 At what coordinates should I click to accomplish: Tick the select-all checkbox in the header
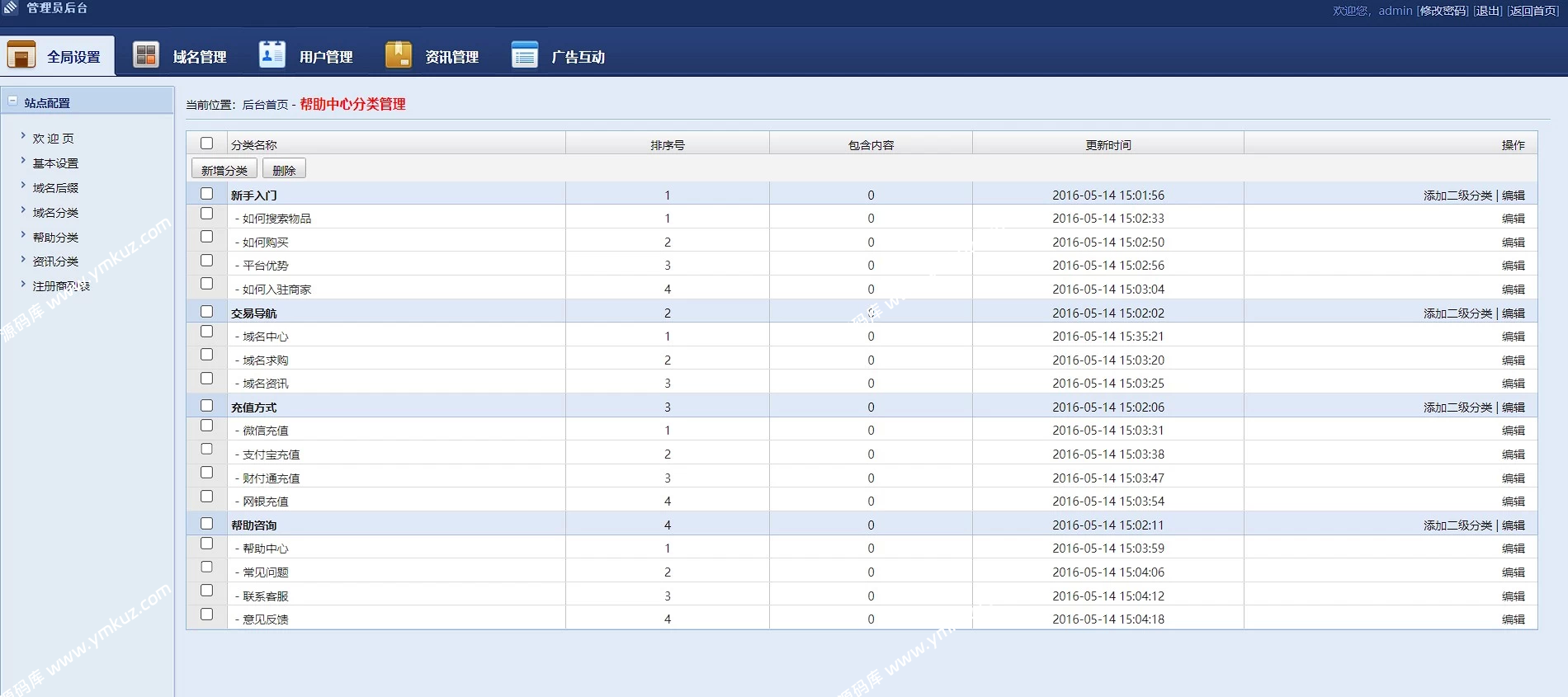[206, 144]
